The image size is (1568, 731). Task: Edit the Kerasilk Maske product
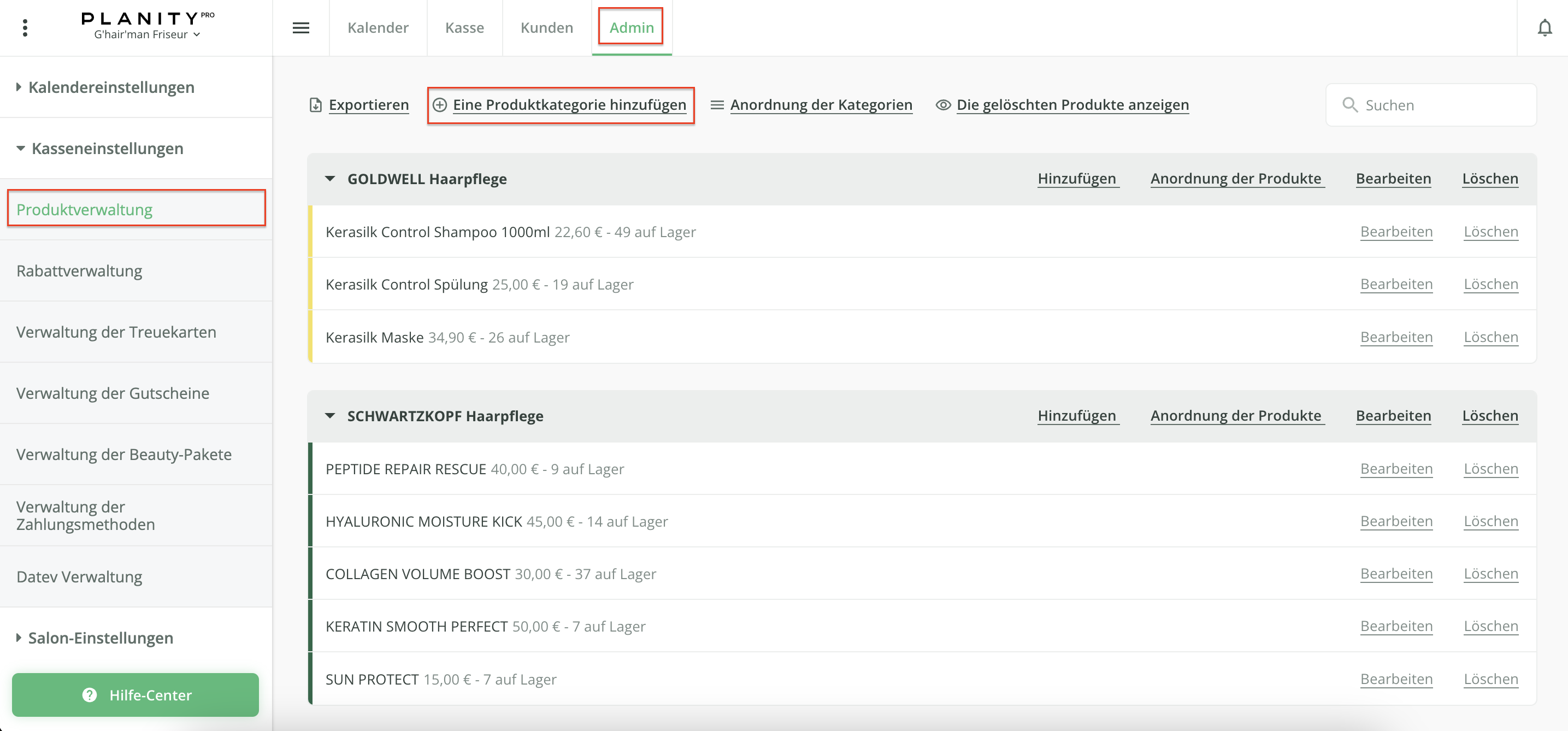point(1396,337)
